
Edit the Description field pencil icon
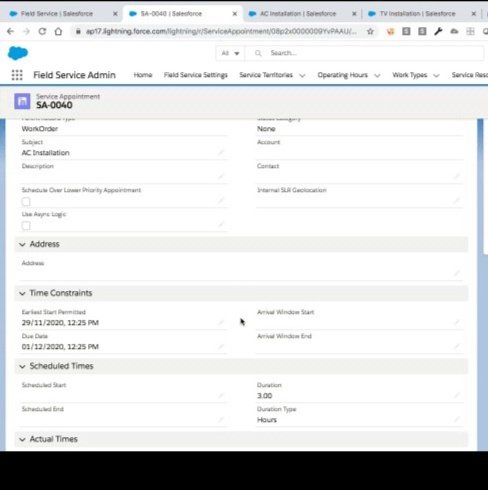click(221, 176)
